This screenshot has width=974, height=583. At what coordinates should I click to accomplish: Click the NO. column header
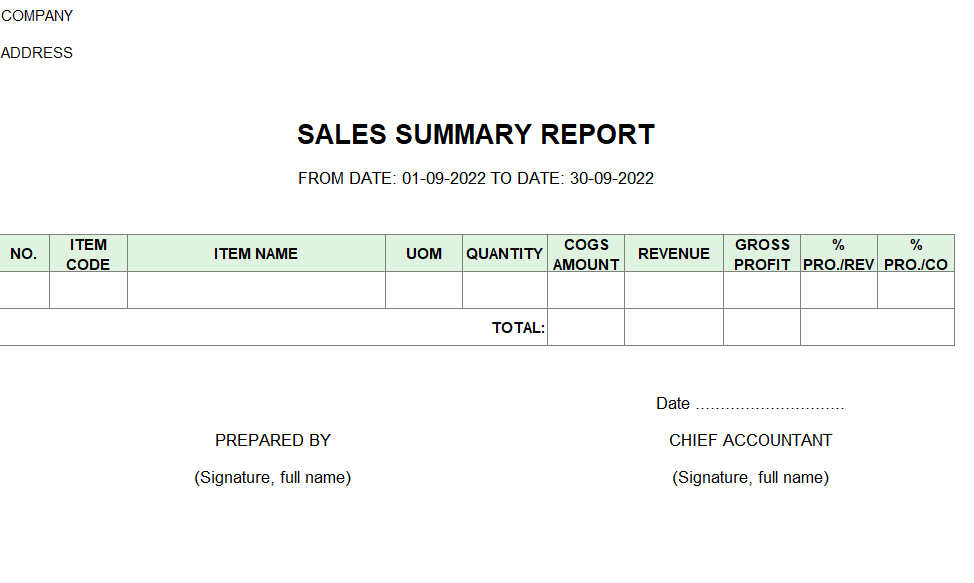click(x=24, y=253)
